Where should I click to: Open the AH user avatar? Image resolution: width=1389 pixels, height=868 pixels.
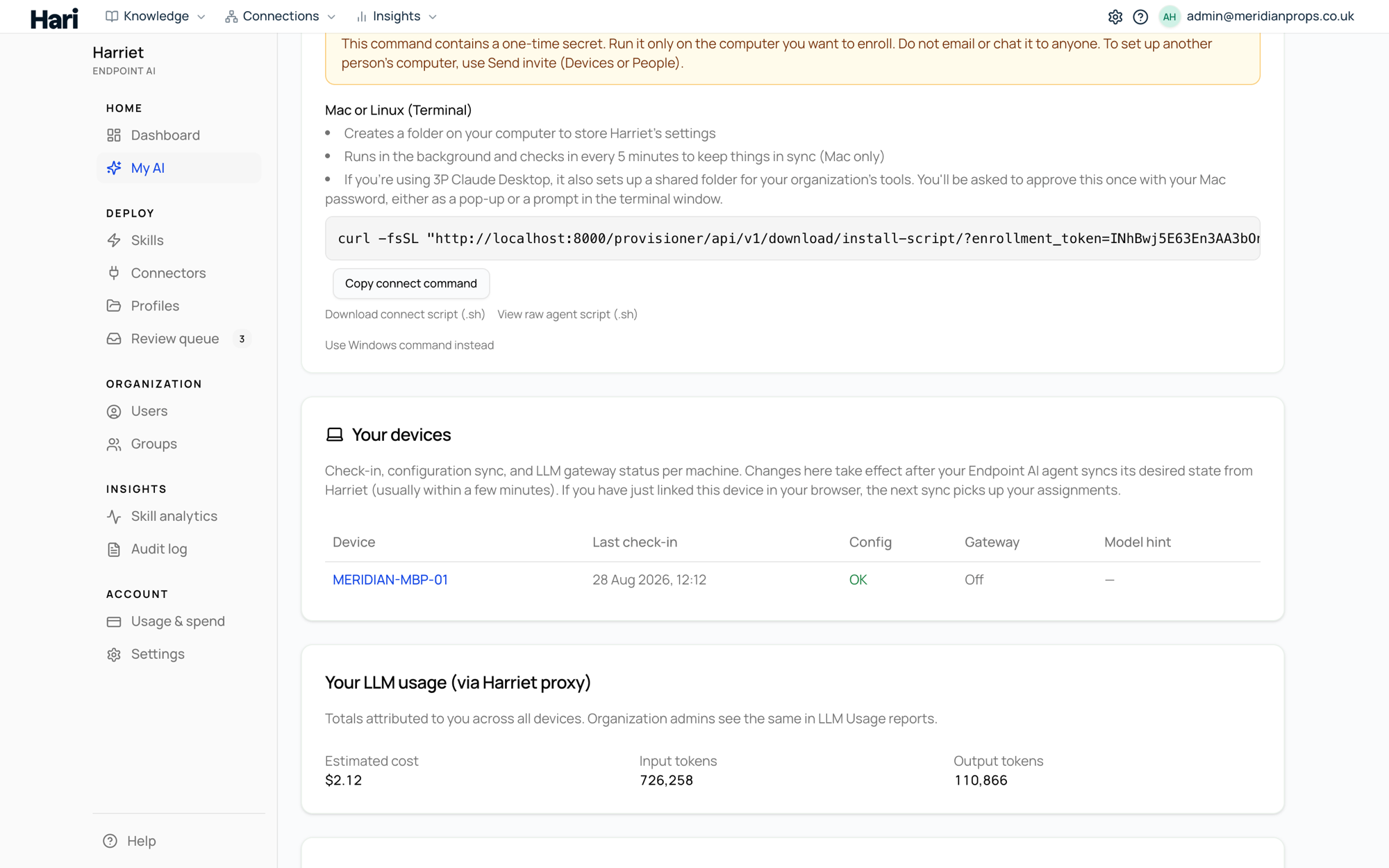click(1170, 17)
